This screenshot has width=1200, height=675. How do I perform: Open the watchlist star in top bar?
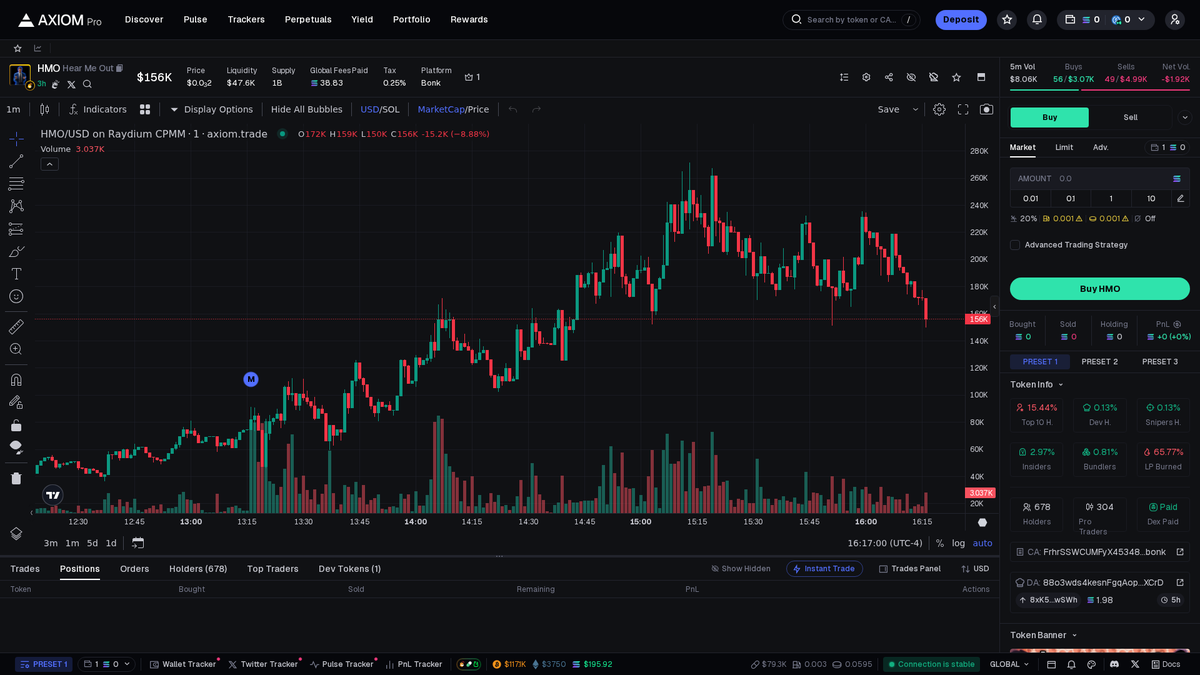click(1007, 19)
